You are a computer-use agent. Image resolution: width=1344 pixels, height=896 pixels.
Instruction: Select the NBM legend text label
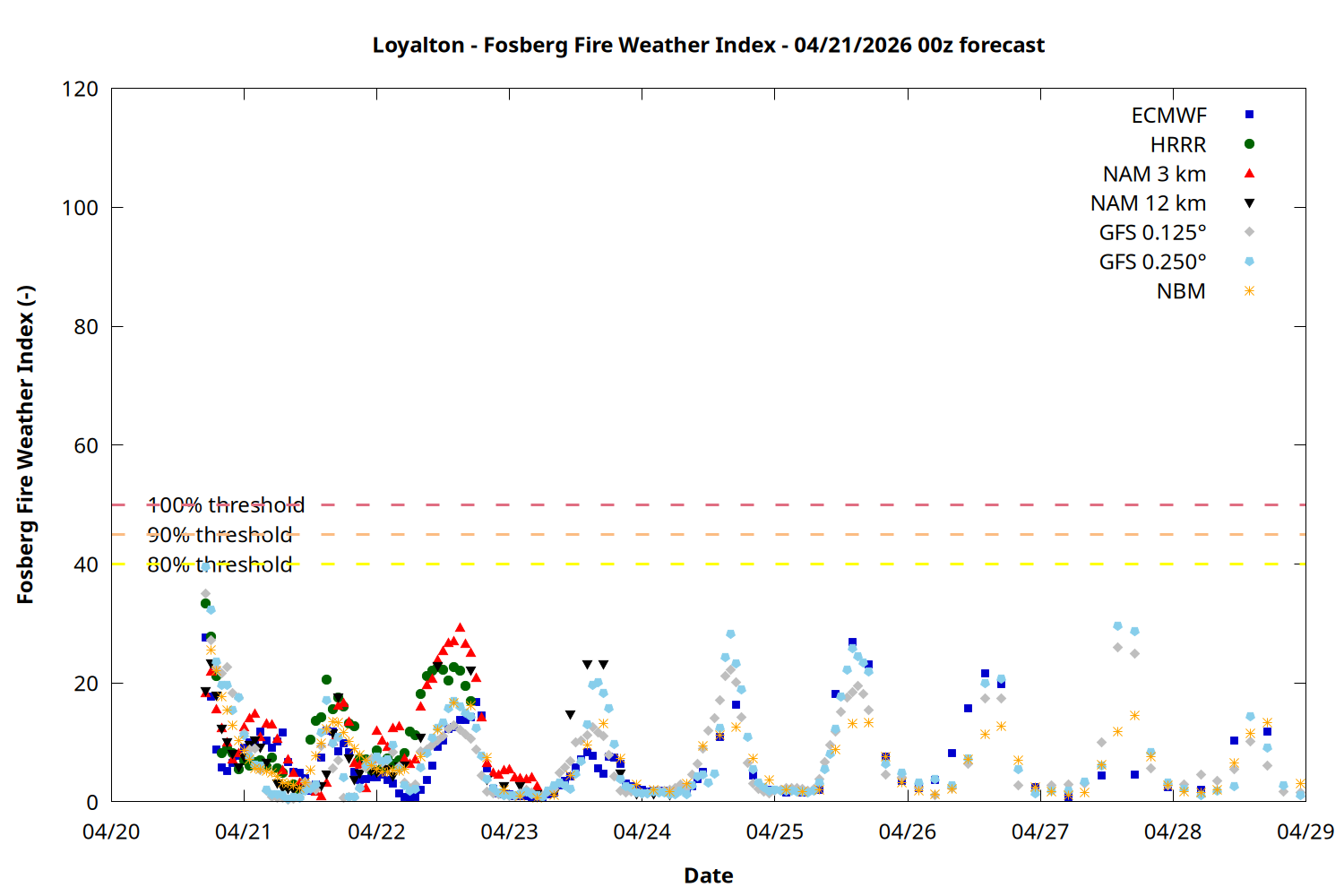pyautogui.click(x=1181, y=291)
